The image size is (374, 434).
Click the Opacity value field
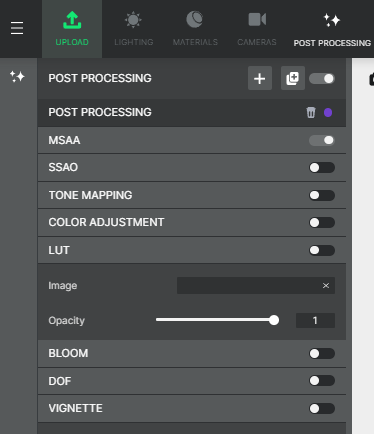pyautogui.click(x=315, y=321)
